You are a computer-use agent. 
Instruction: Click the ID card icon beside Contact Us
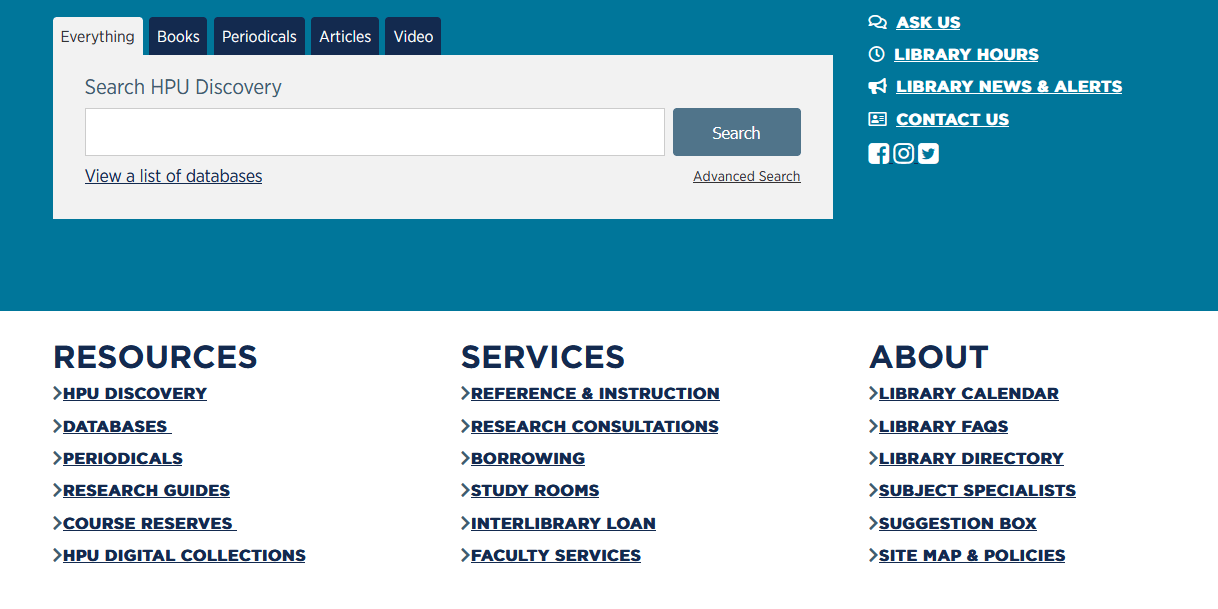point(878,119)
